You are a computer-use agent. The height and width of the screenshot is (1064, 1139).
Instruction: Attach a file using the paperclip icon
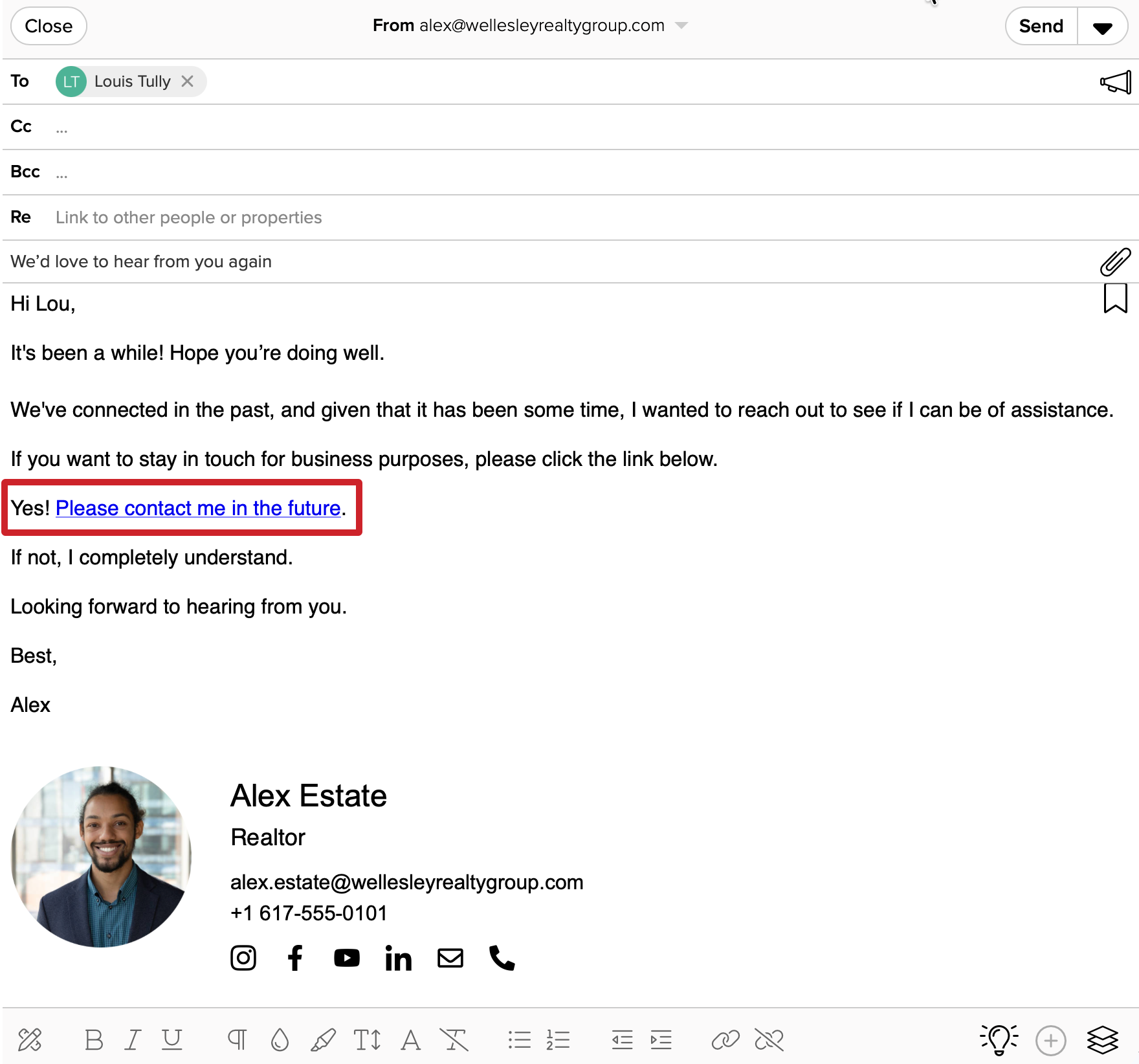tap(1116, 261)
